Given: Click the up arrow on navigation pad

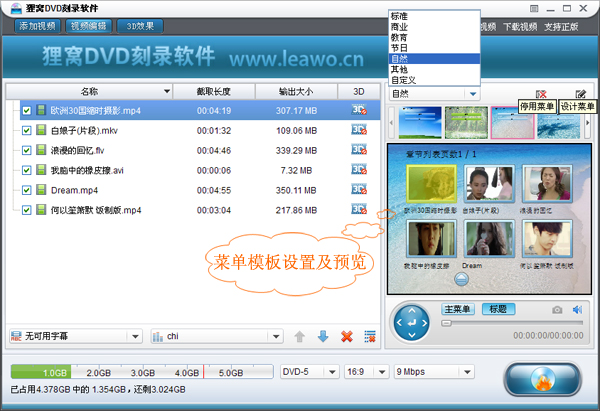Looking at the screenshot, I should (x=412, y=311).
